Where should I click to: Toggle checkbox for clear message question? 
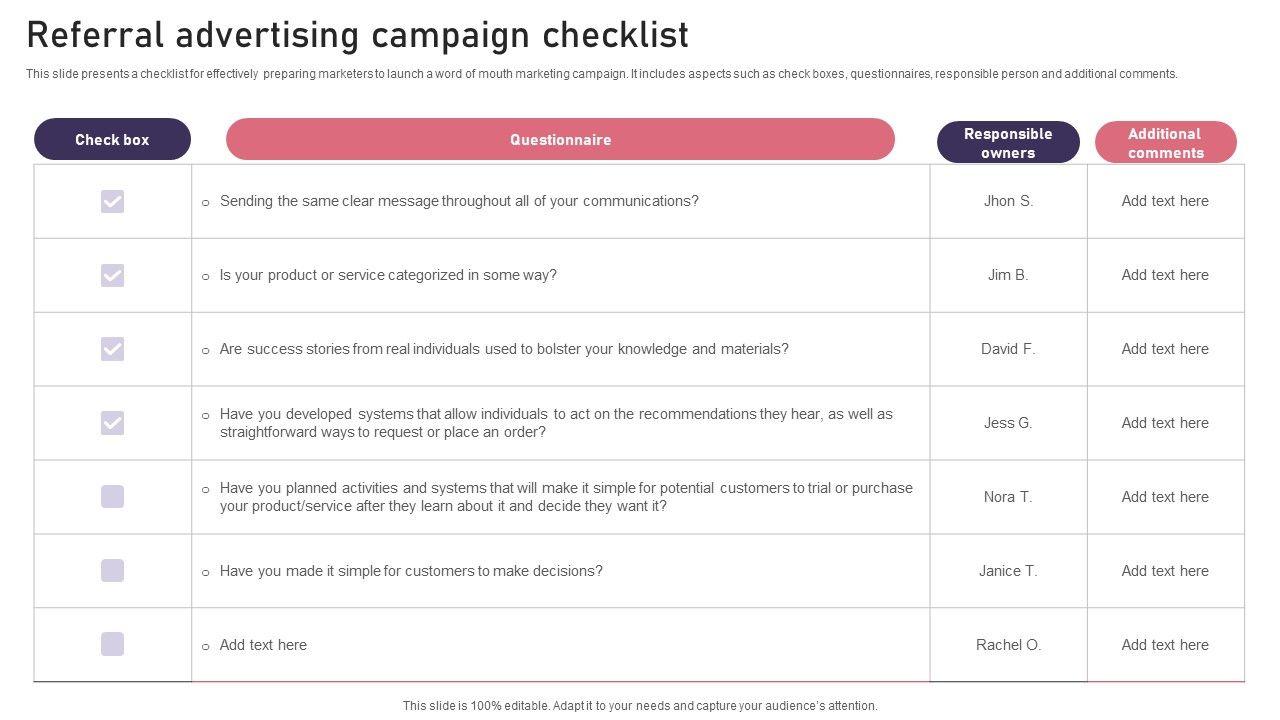click(112, 202)
